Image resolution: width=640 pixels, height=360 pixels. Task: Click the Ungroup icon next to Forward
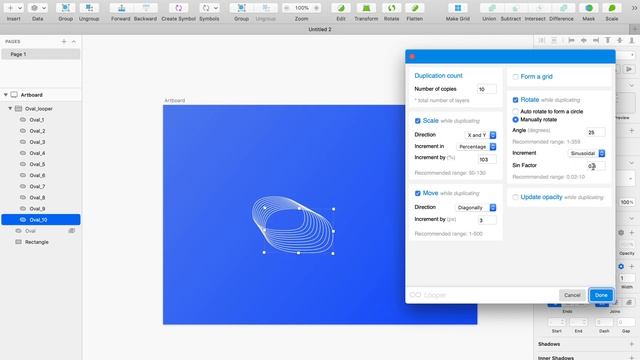89,8
